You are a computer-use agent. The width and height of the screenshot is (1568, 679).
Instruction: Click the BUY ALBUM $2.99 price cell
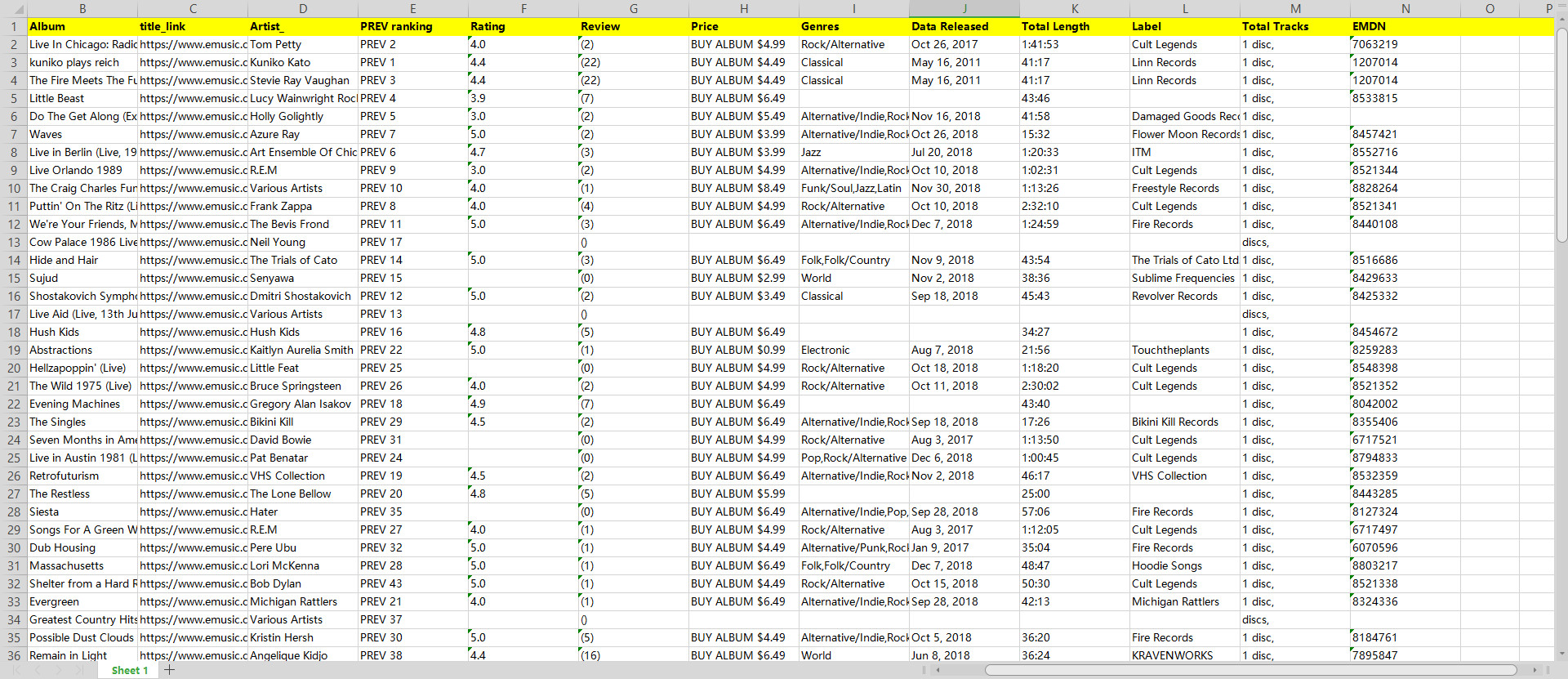[744, 278]
